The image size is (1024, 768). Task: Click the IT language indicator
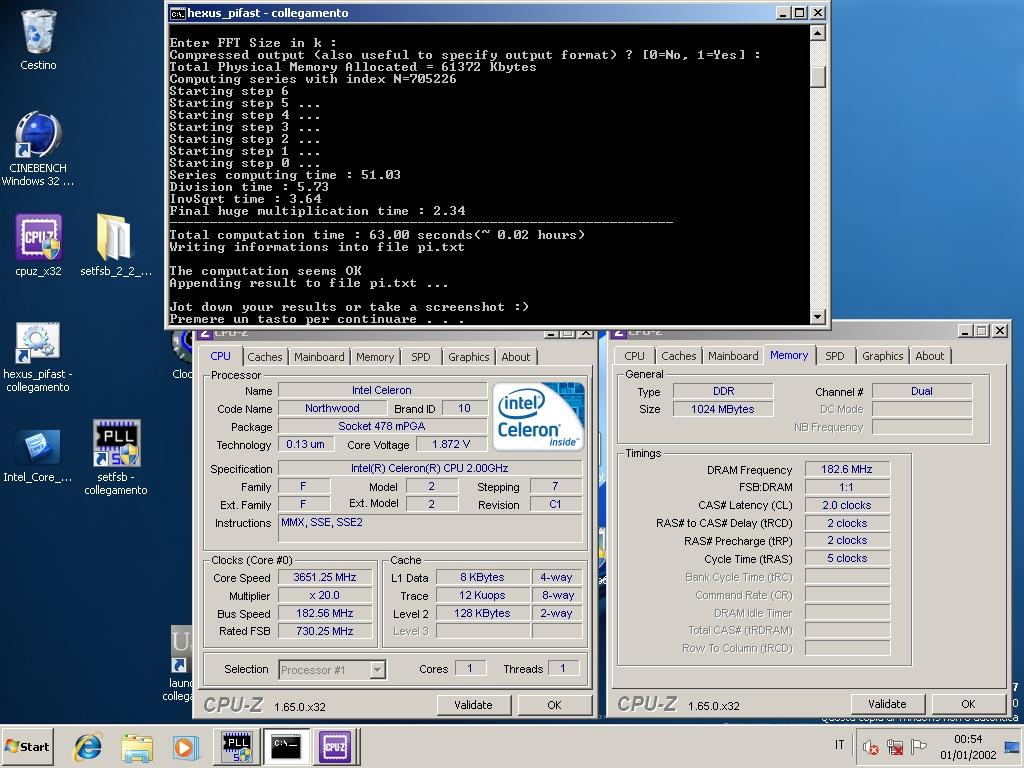tap(839, 744)
